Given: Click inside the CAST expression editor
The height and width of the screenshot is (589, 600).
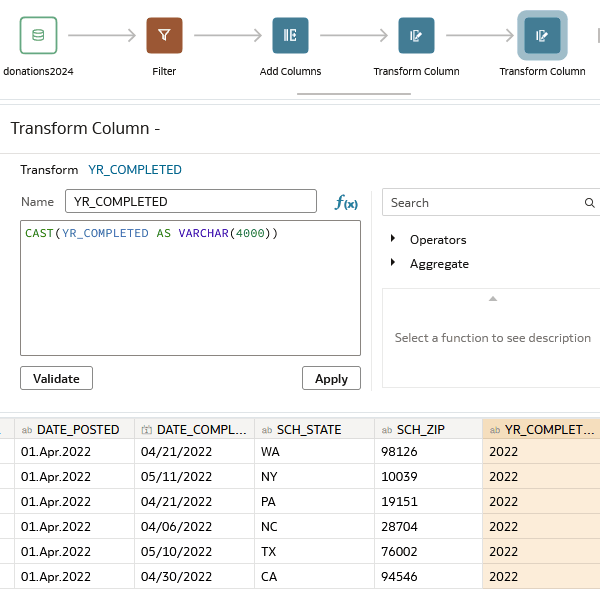Looking at the screenshot, I should (x=191, y=288).
